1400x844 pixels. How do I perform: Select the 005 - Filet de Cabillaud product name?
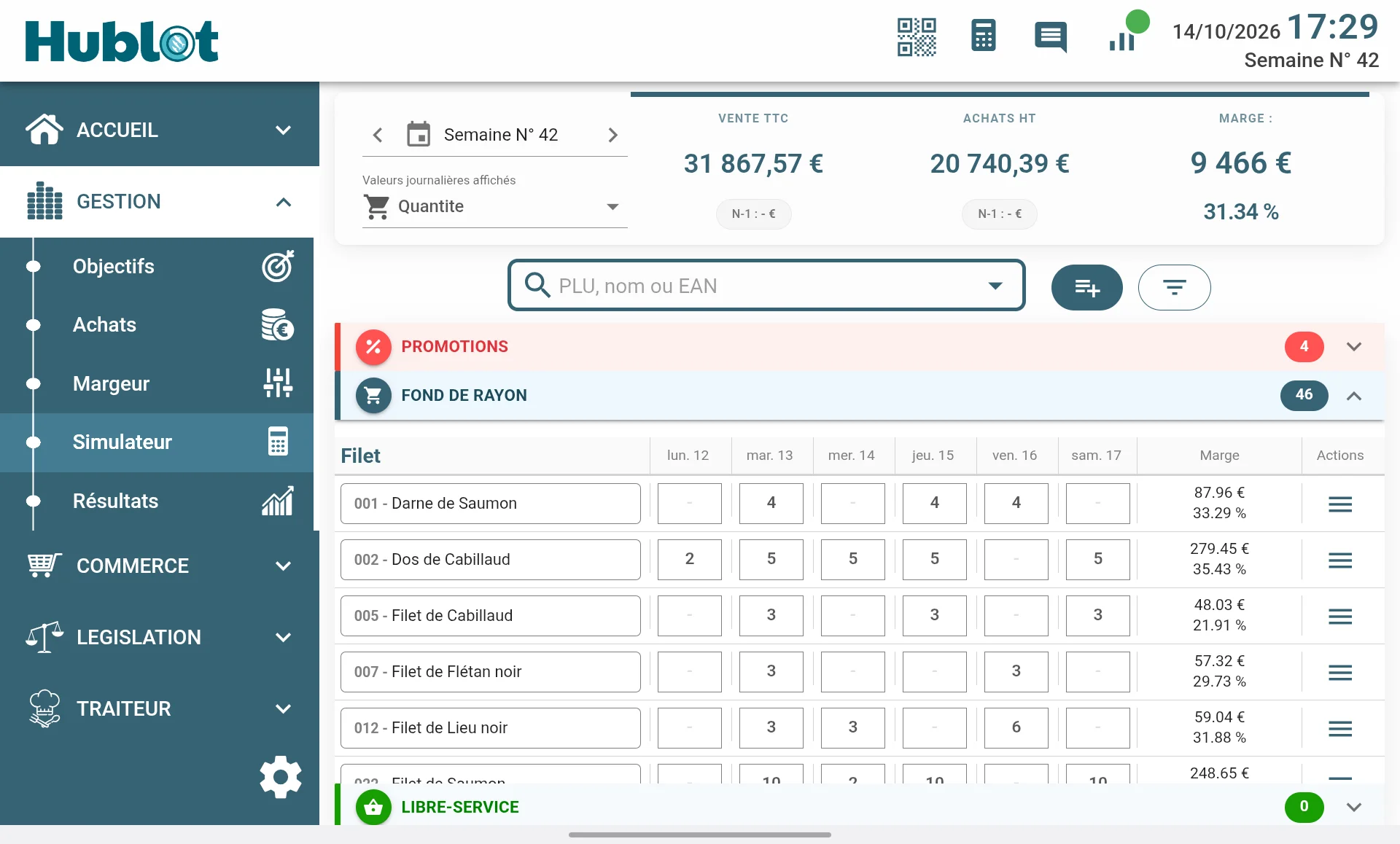click(x=491, y=615)
